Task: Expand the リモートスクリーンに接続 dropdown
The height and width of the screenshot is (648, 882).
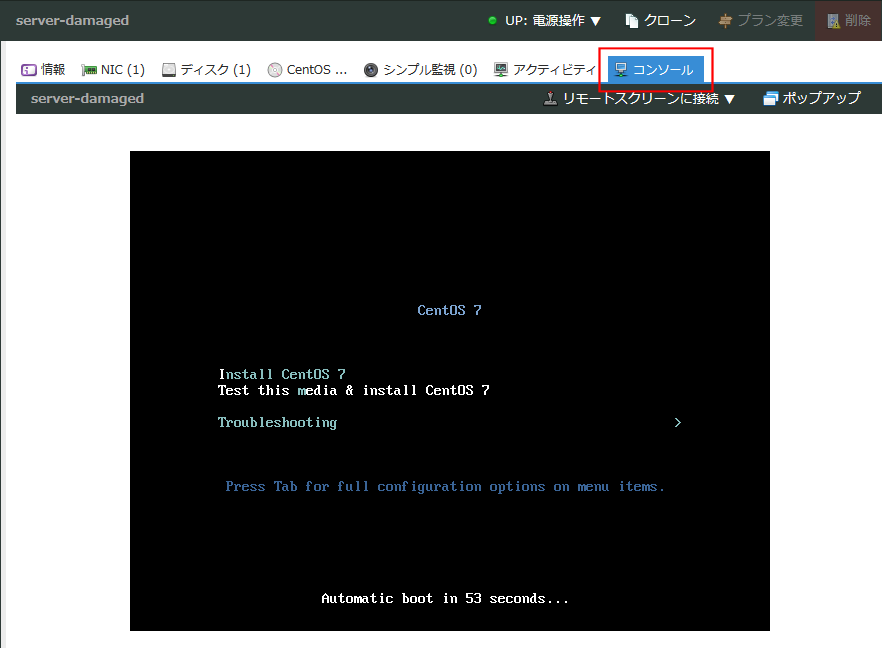Action: [x=639, y=98]
